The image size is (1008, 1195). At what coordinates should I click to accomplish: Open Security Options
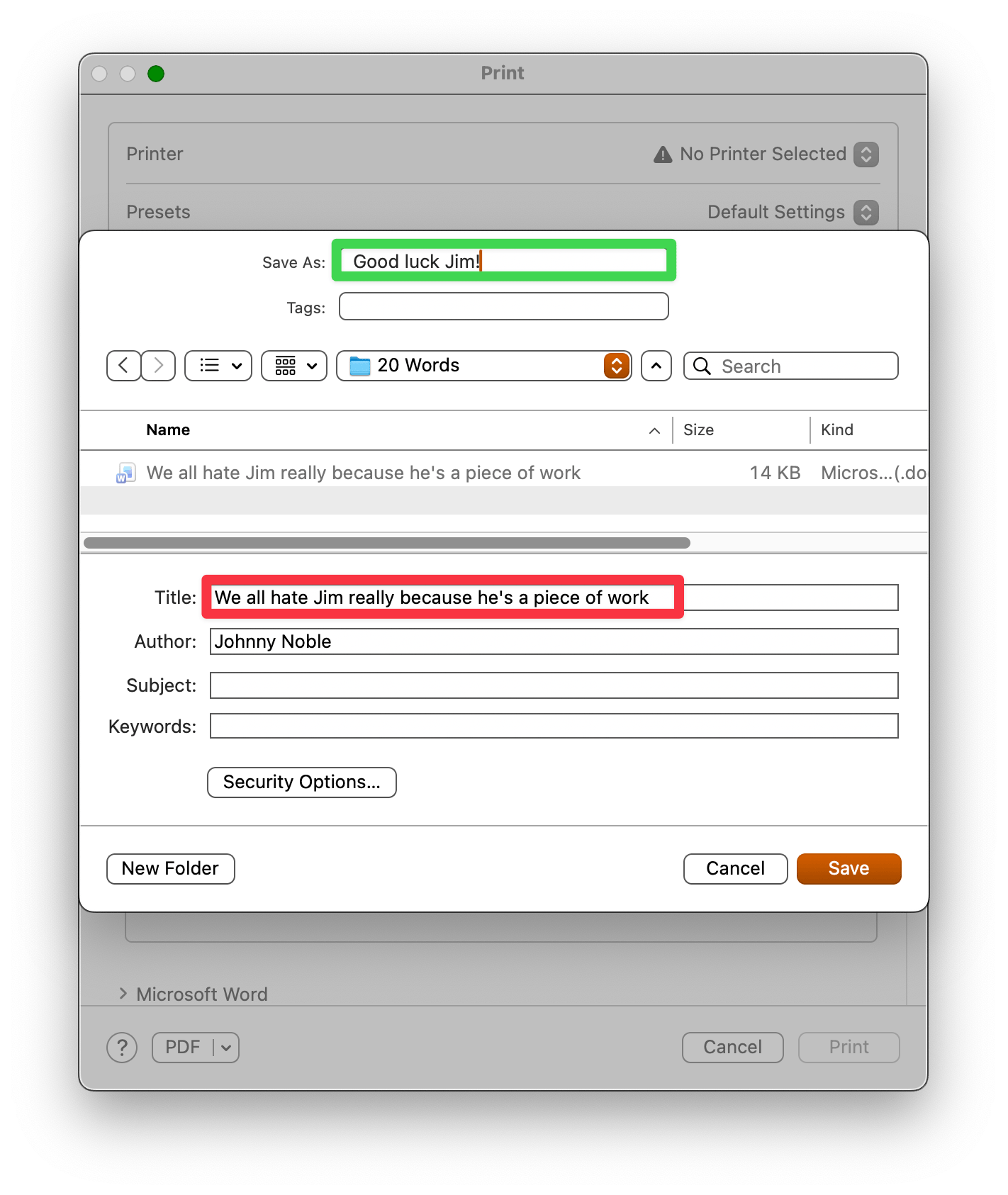(x=302, y=782)
